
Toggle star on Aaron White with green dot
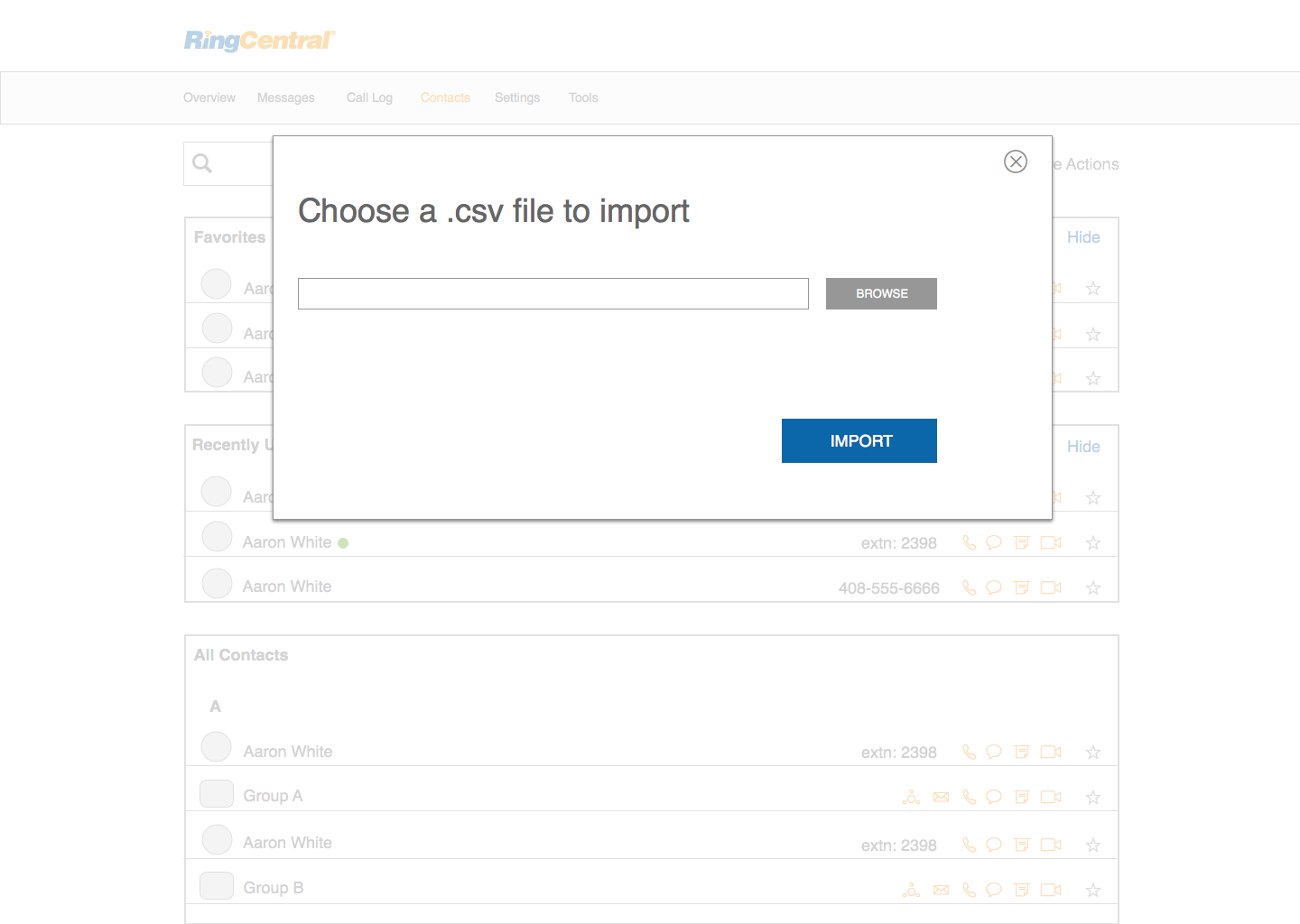click(1093, 543)
